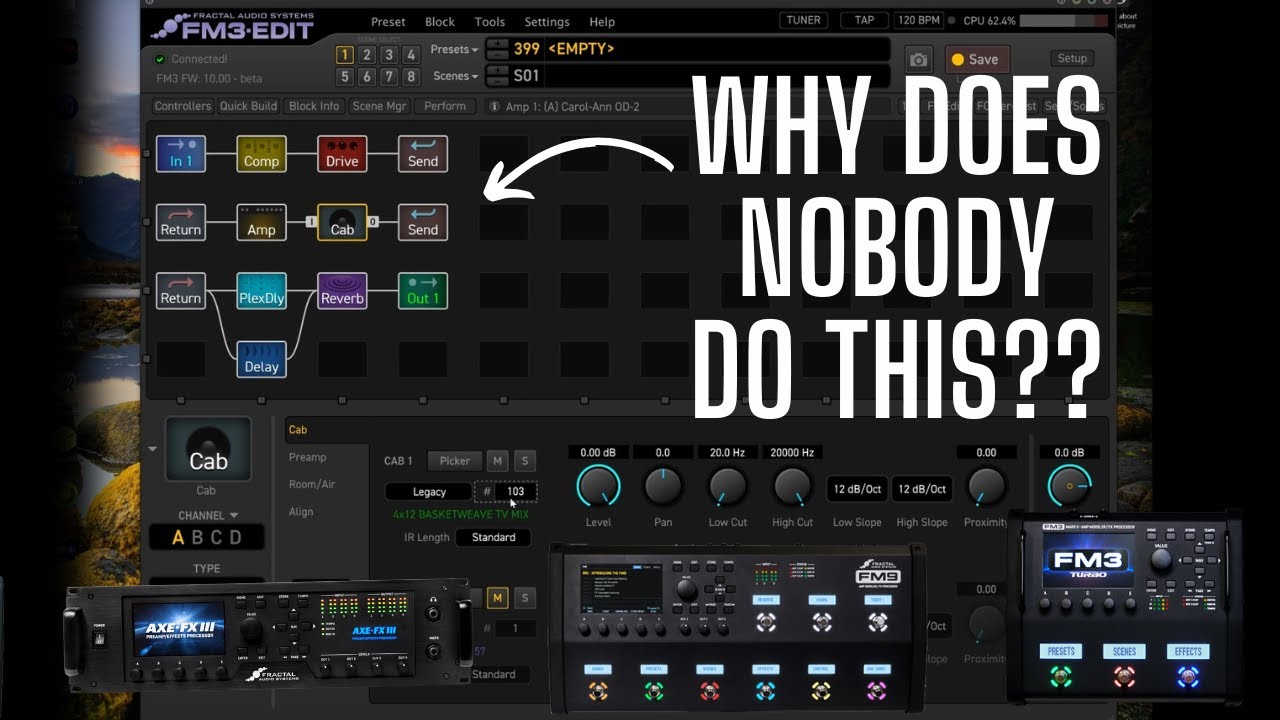1280x720 pixels.
Task: Mute CAB 1 with the M button
Action: pyautogui.click(x=497, y=461)
